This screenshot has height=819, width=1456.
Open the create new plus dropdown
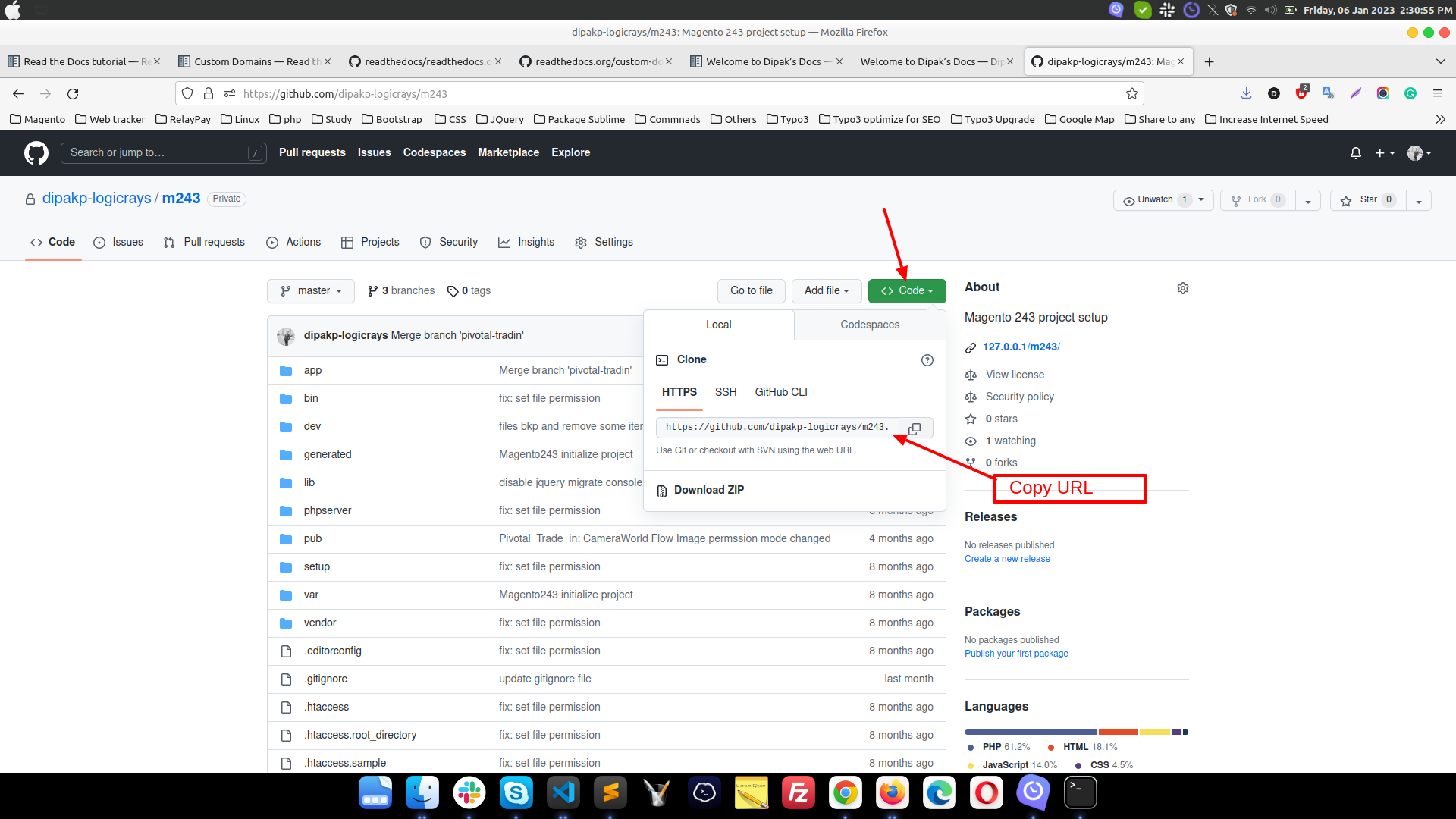tap(1385, 153)
